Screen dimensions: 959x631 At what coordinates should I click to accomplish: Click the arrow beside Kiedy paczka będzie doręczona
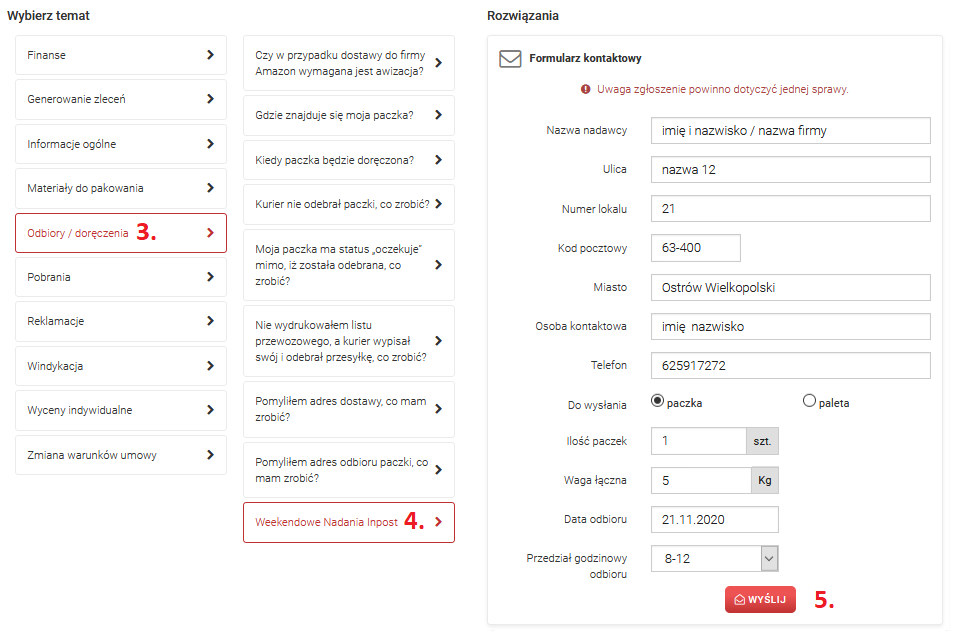click(x=439, y=160)
